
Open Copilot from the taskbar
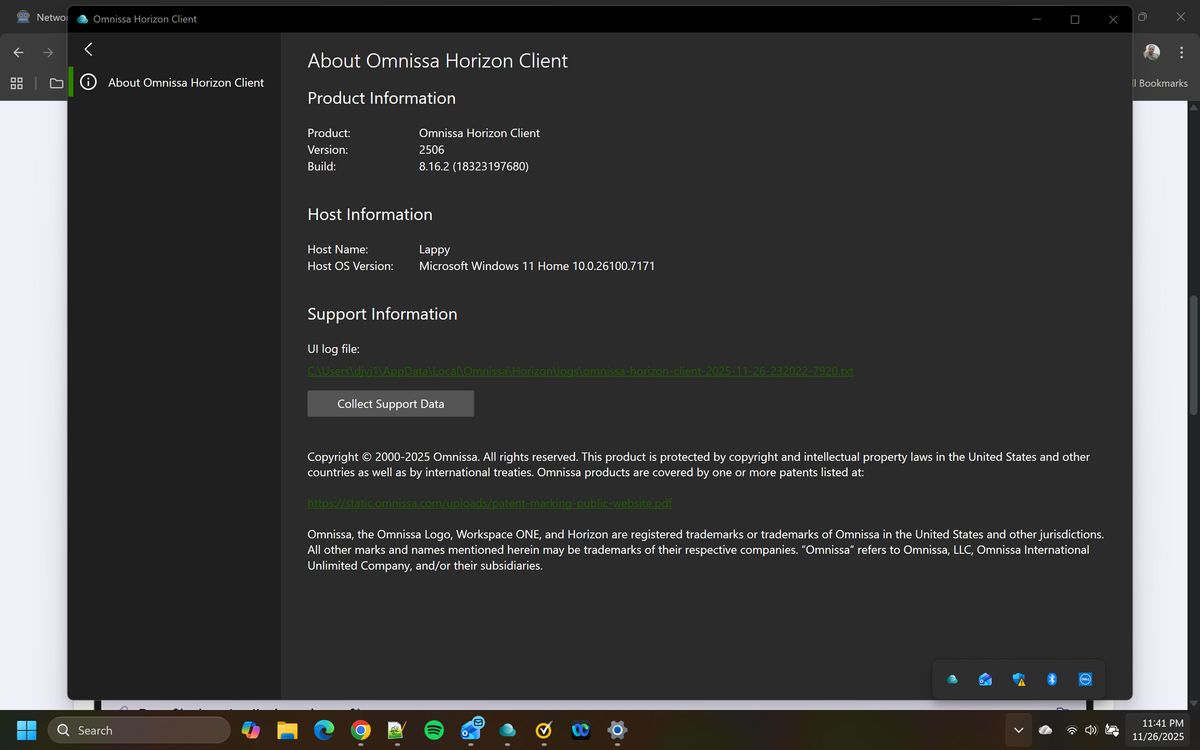click(x=250, y=730)
